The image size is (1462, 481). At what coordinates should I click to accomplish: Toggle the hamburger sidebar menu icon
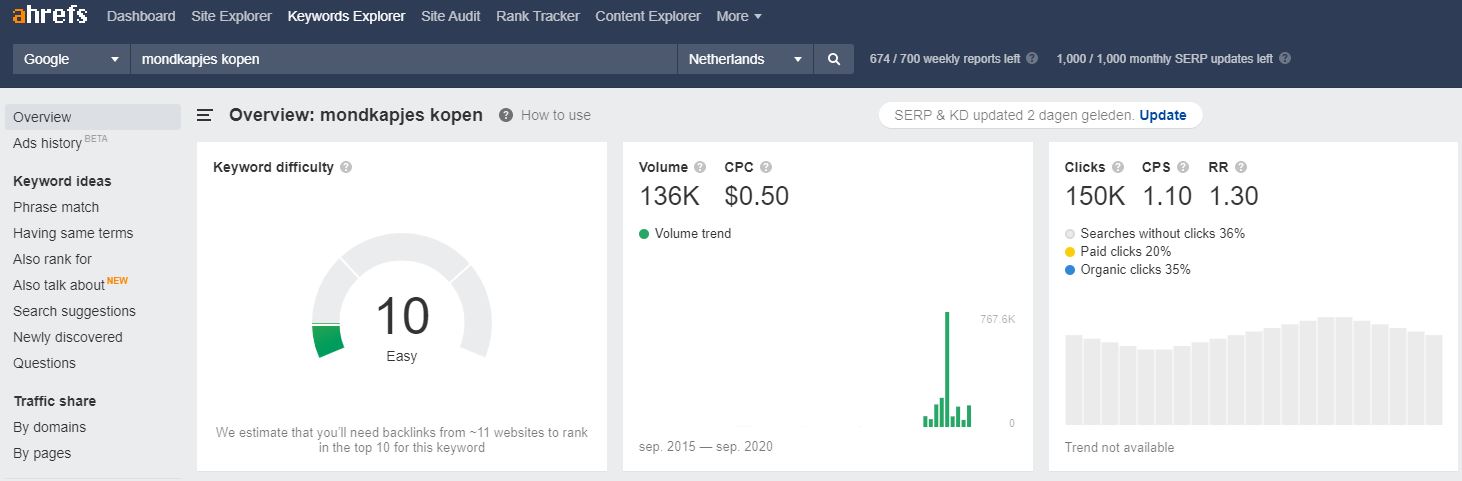205,115
